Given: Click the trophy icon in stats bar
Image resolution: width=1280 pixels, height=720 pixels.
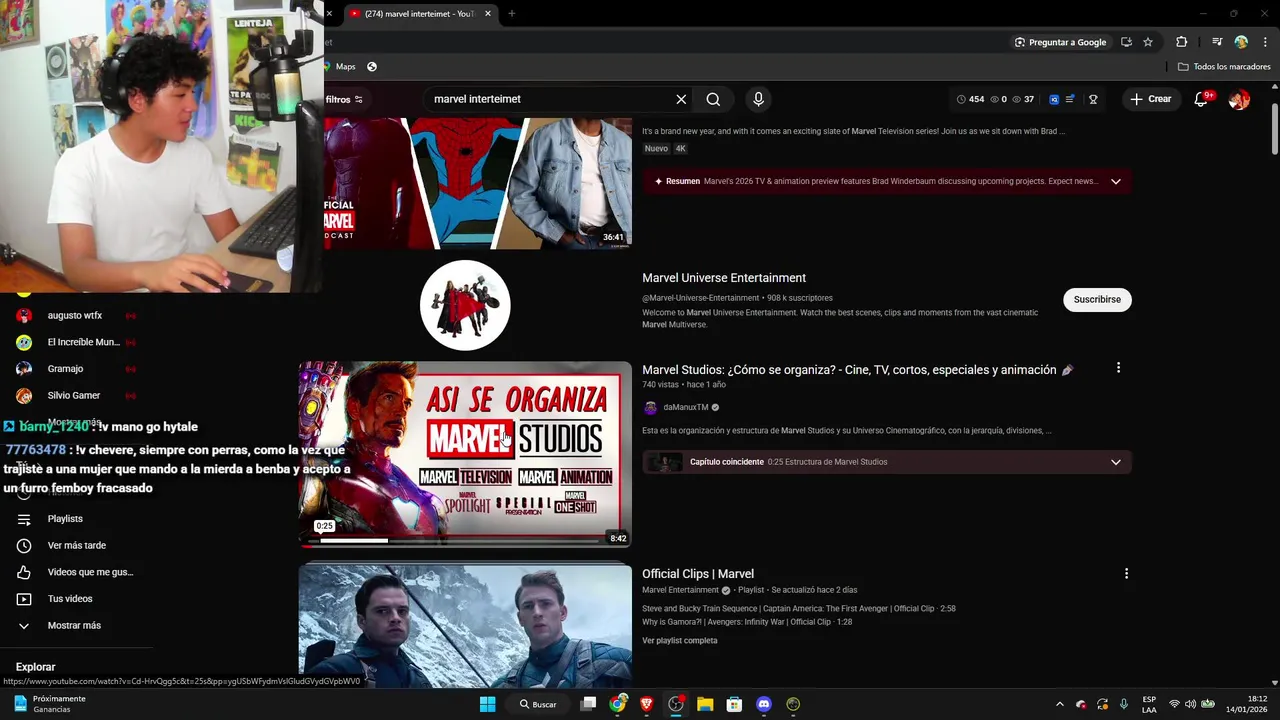Looking at the screenshot, I should click(1093, 99).
